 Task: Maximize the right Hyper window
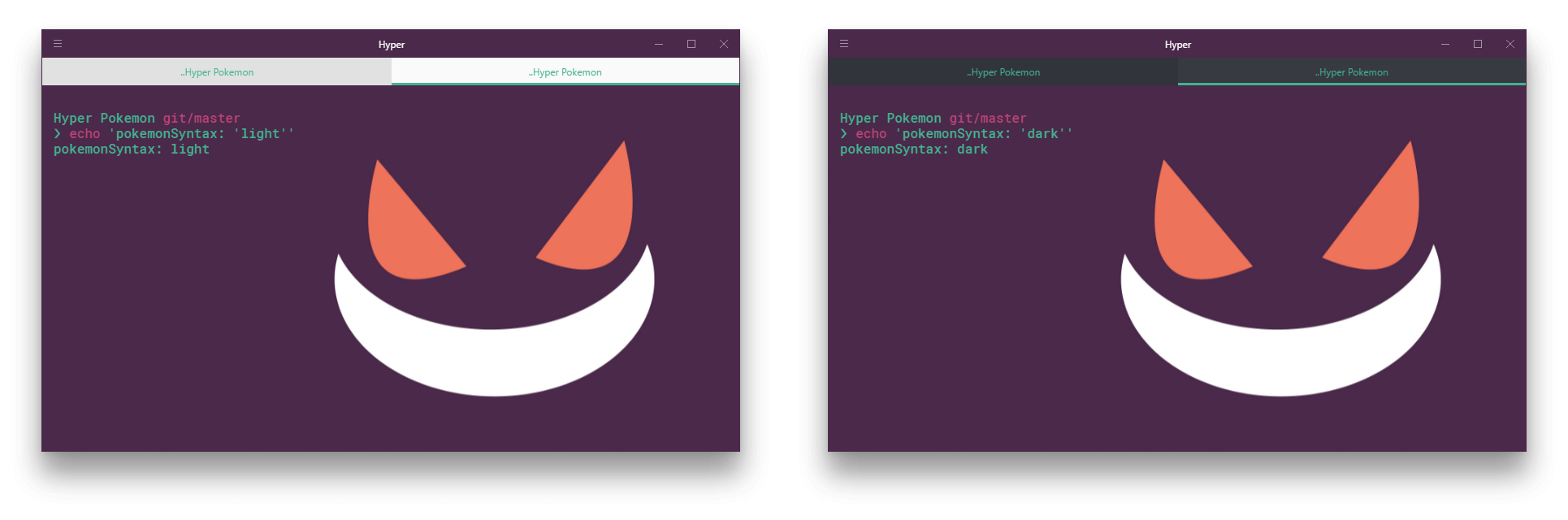point(1478,44)
